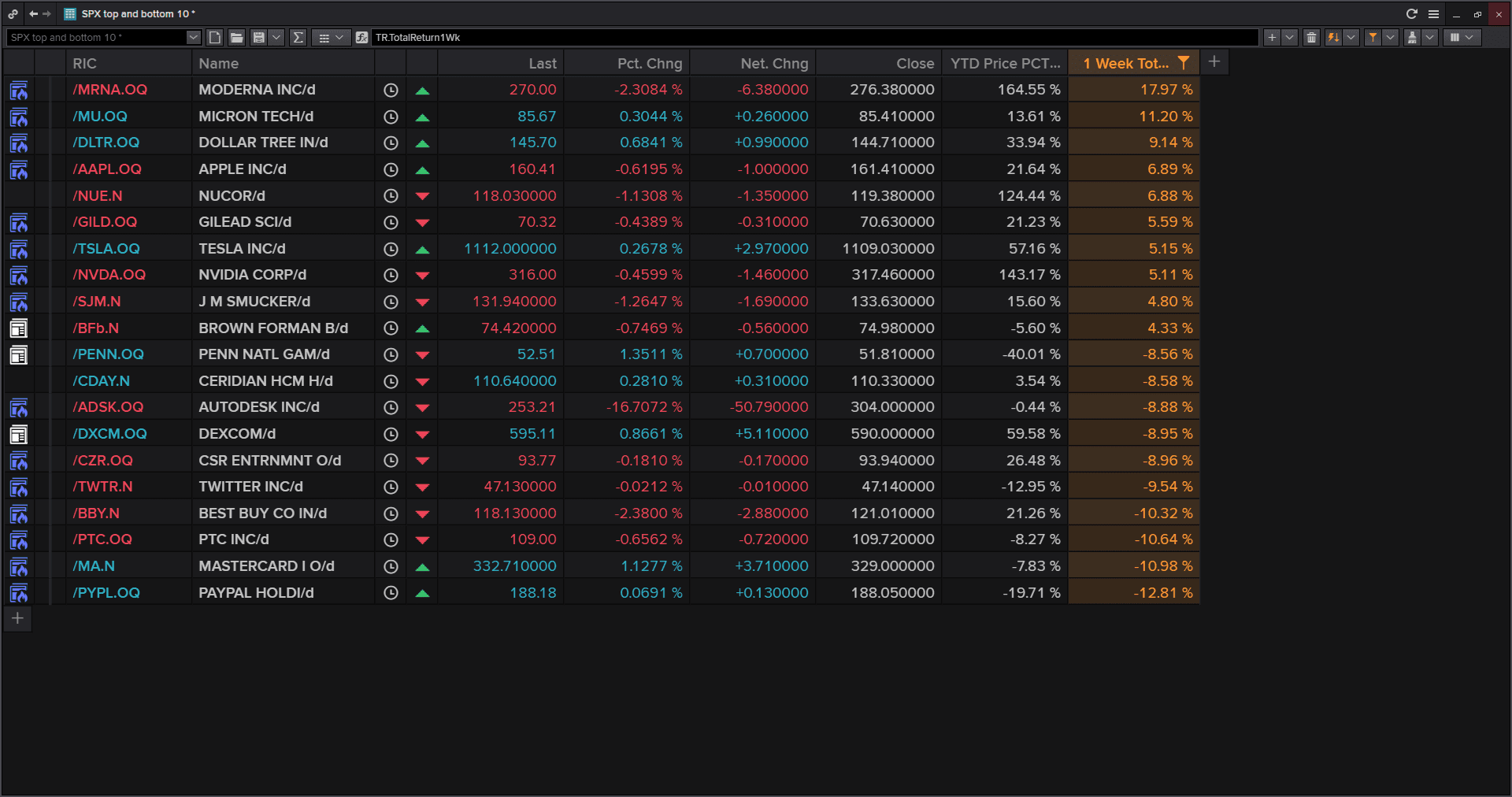Click the trash delete icon
1512x797 pixels.
coord(1311,37)
